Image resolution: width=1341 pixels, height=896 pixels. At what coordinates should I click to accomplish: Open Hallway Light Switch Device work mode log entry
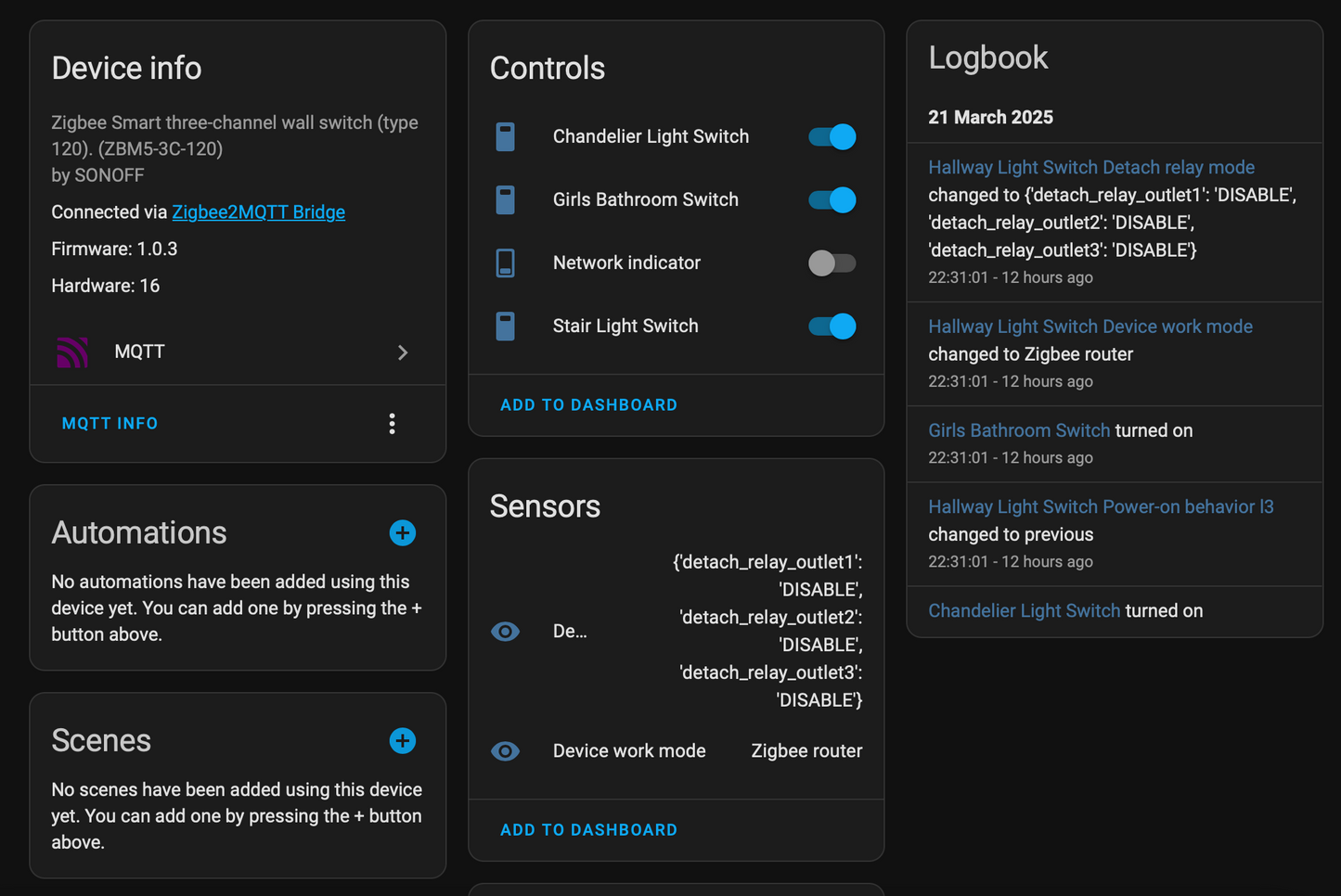click(x=1090, y=326)
